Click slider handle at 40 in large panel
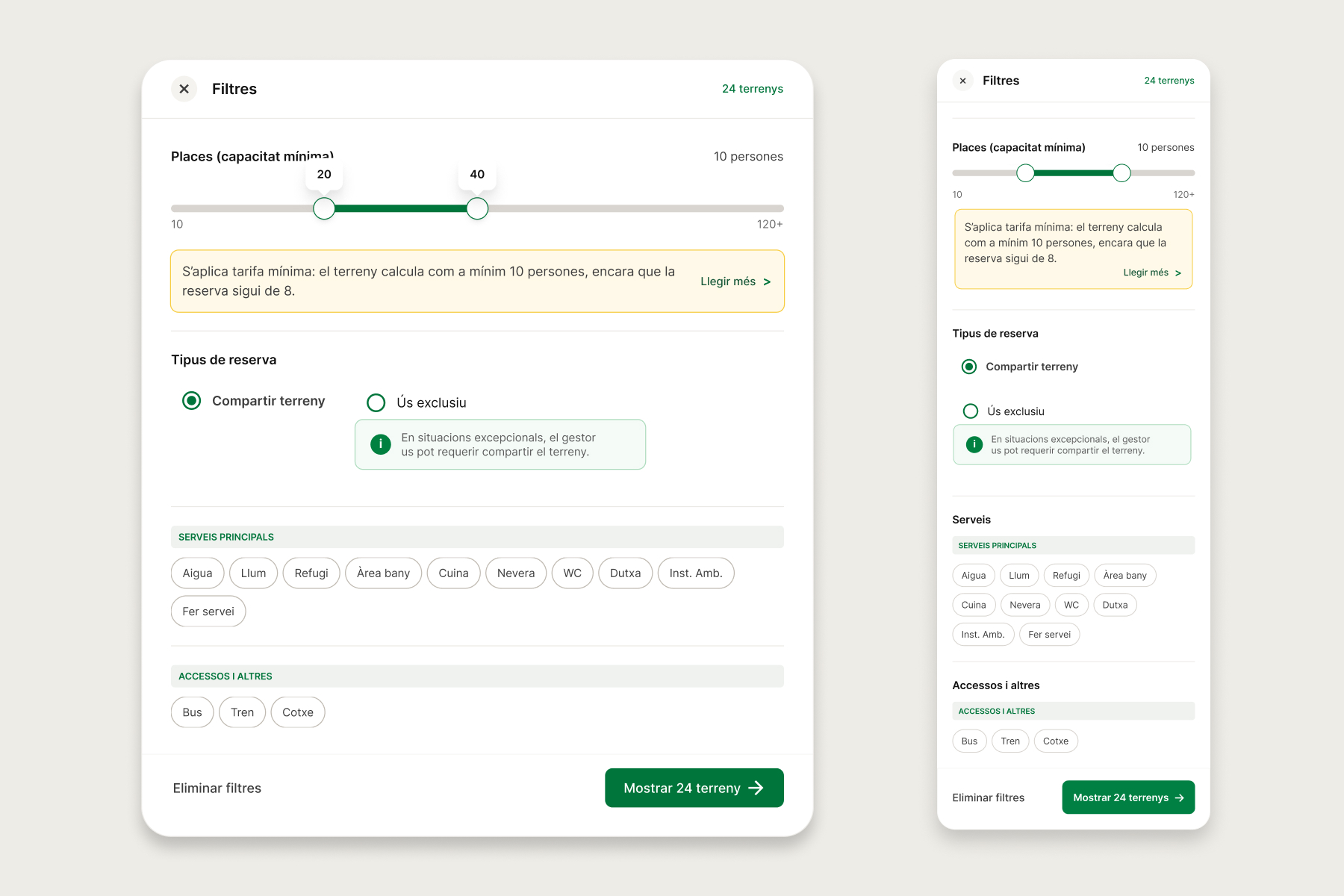This screenshot has height=896, width=1344. 477,208
